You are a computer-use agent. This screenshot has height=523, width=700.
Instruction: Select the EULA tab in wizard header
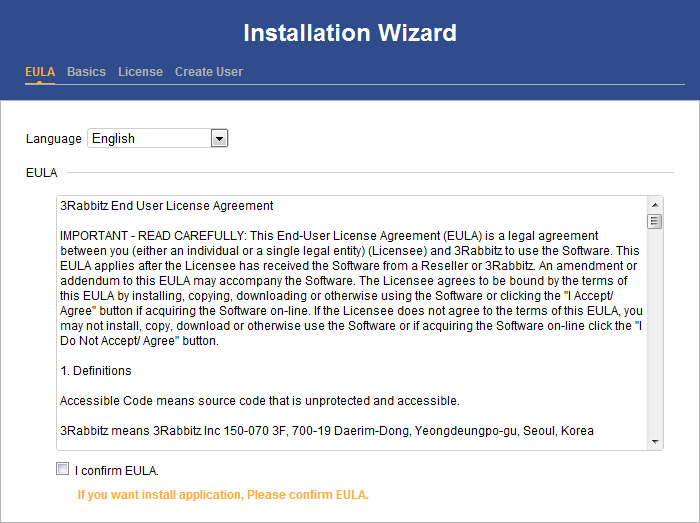[40, 72]
